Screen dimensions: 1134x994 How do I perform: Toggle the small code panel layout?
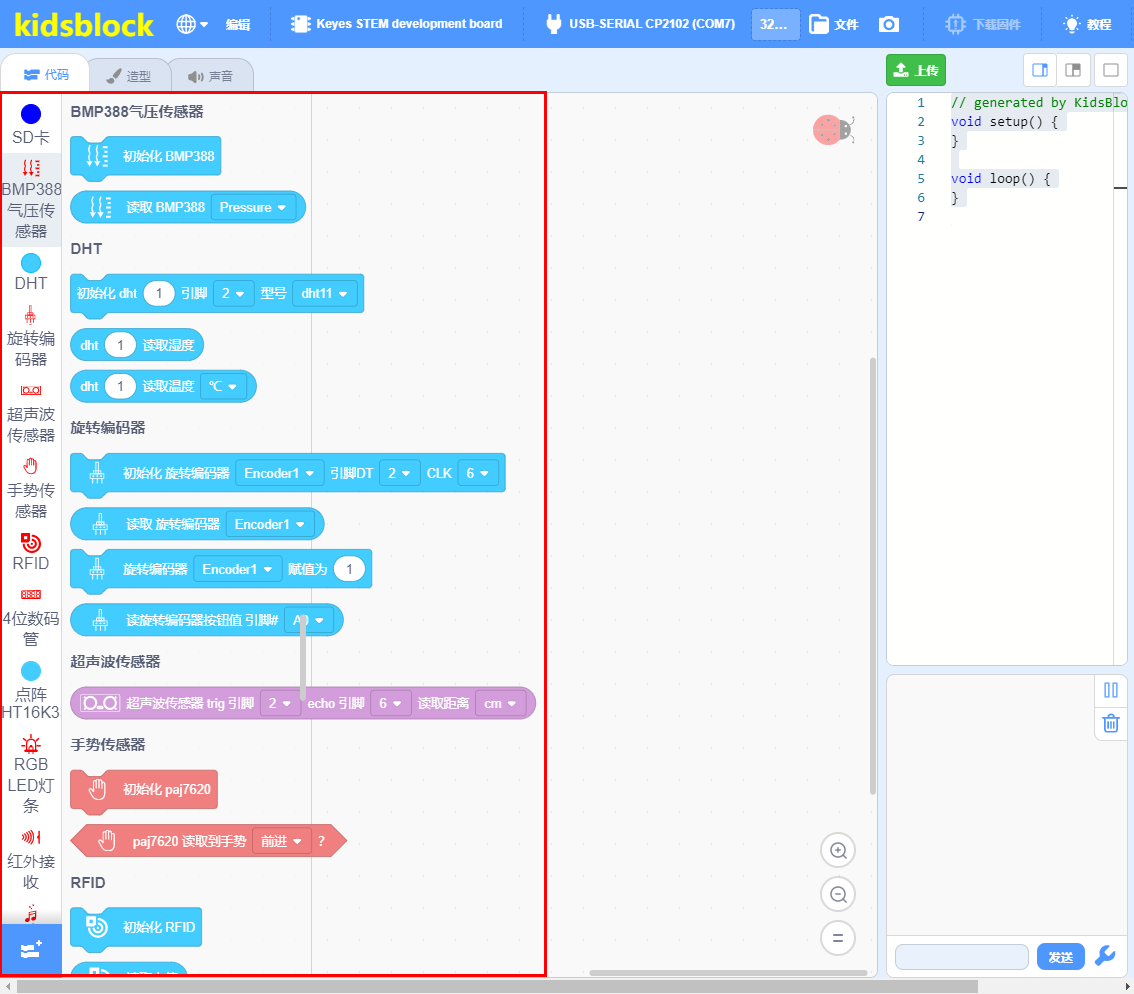(1040, 70)
